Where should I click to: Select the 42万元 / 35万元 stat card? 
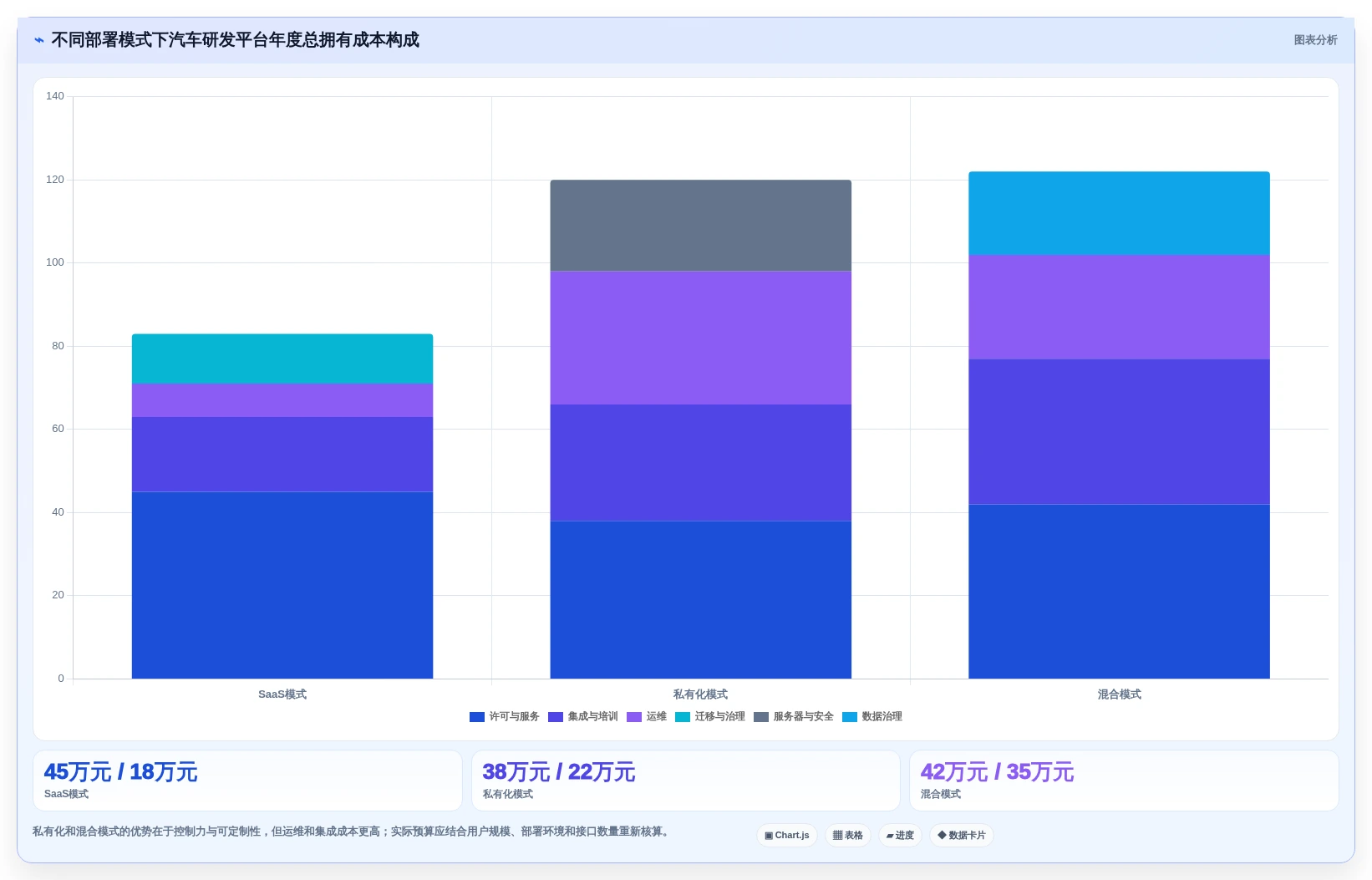coord(1124,781)
